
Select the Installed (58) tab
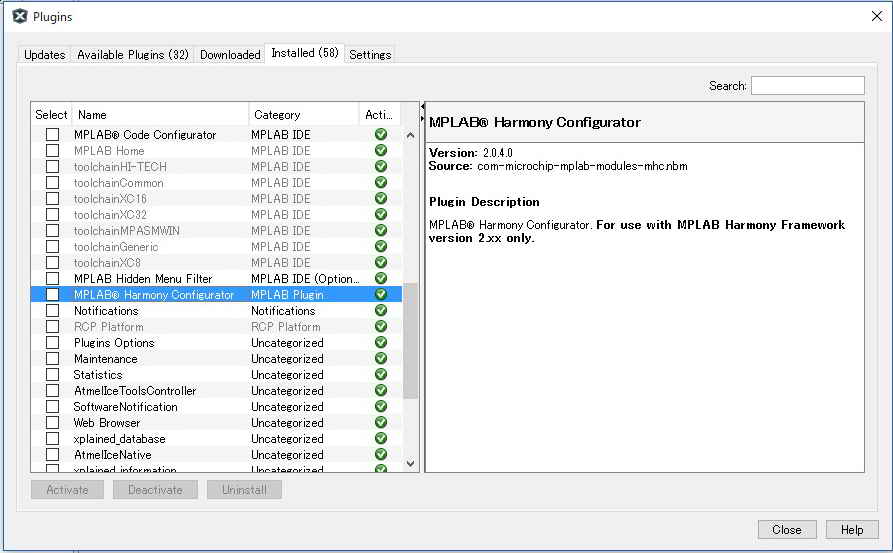point(305,53)
